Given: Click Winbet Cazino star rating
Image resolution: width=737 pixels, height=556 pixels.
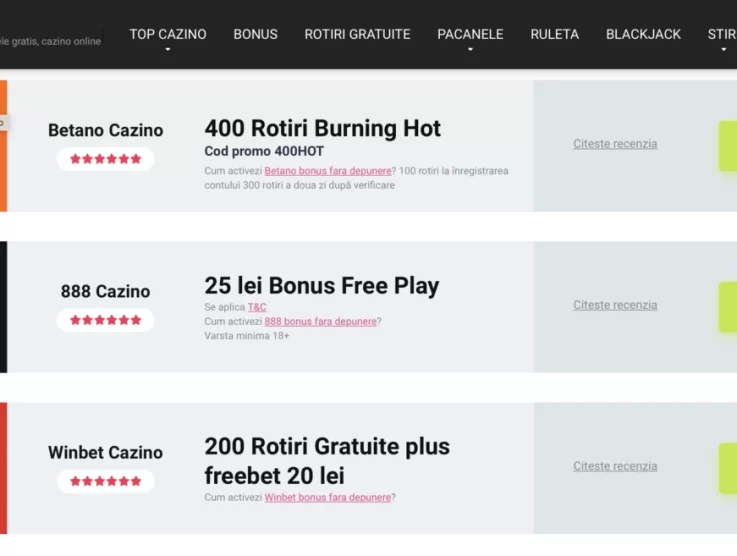Looking at the screenshot, I should point(106,481).
